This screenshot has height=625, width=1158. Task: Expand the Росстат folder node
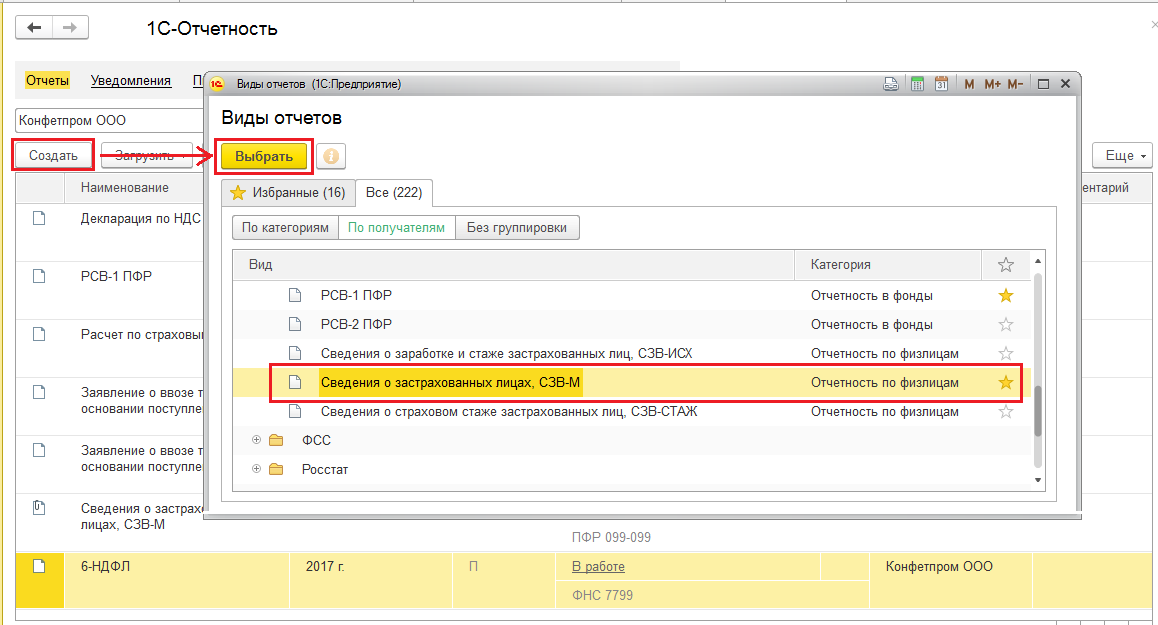pos(257,469)
